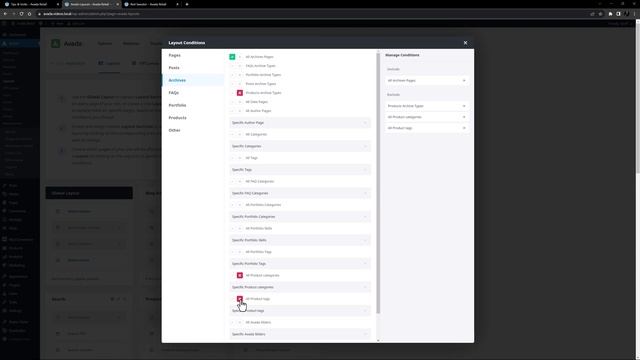The width and height of the screenshot is (640, 360).
Task: Click include icon for All Categories
Action: (x=232, y=134)
